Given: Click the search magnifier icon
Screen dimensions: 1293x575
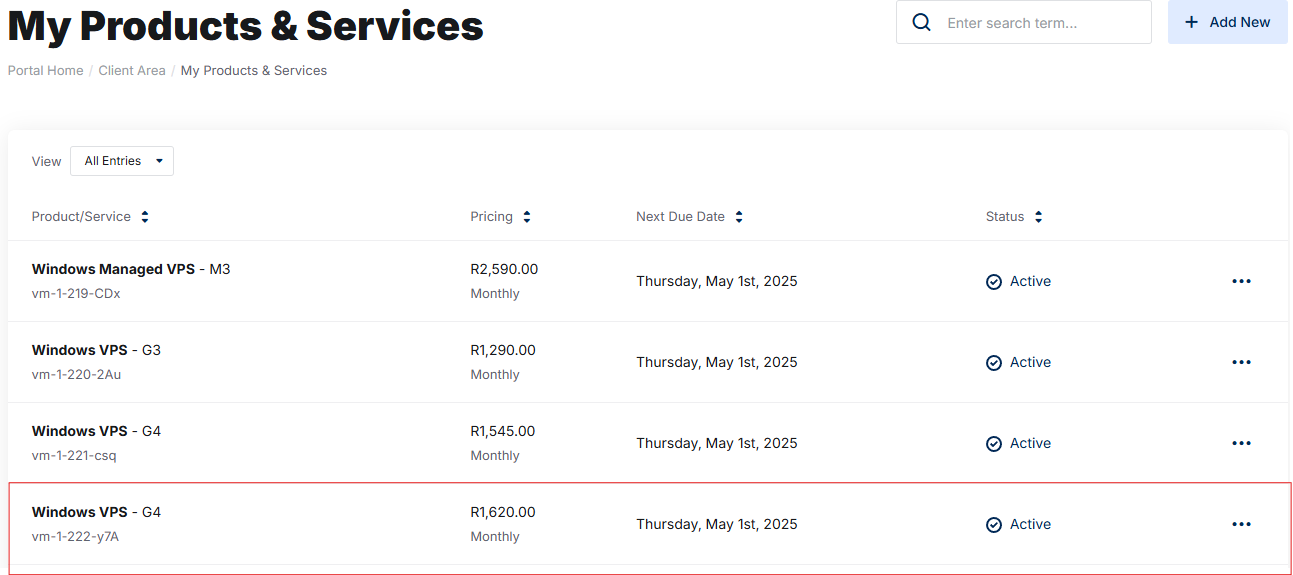Looking at the screenshot, I should [922, 22].
